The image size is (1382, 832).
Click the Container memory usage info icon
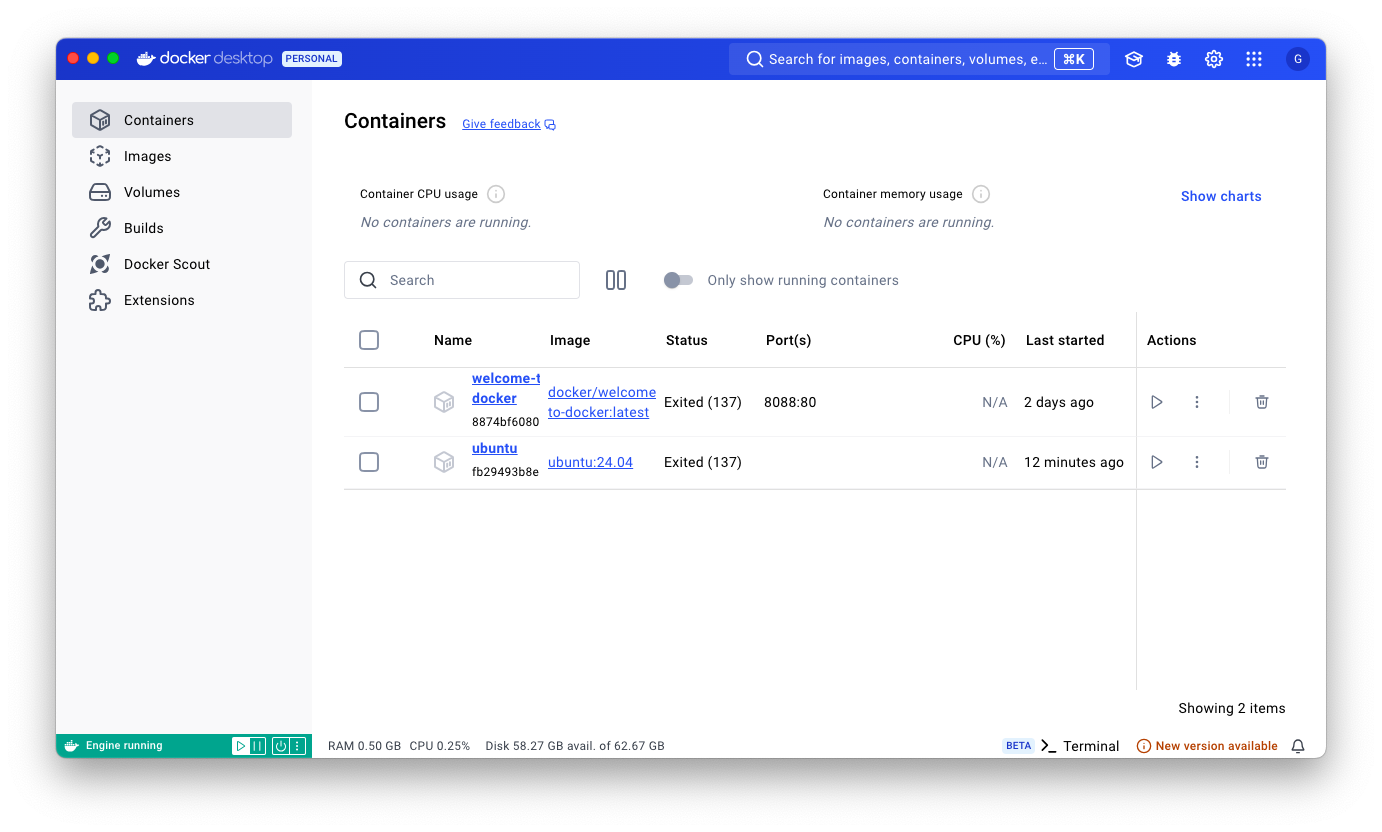point(981,194)
